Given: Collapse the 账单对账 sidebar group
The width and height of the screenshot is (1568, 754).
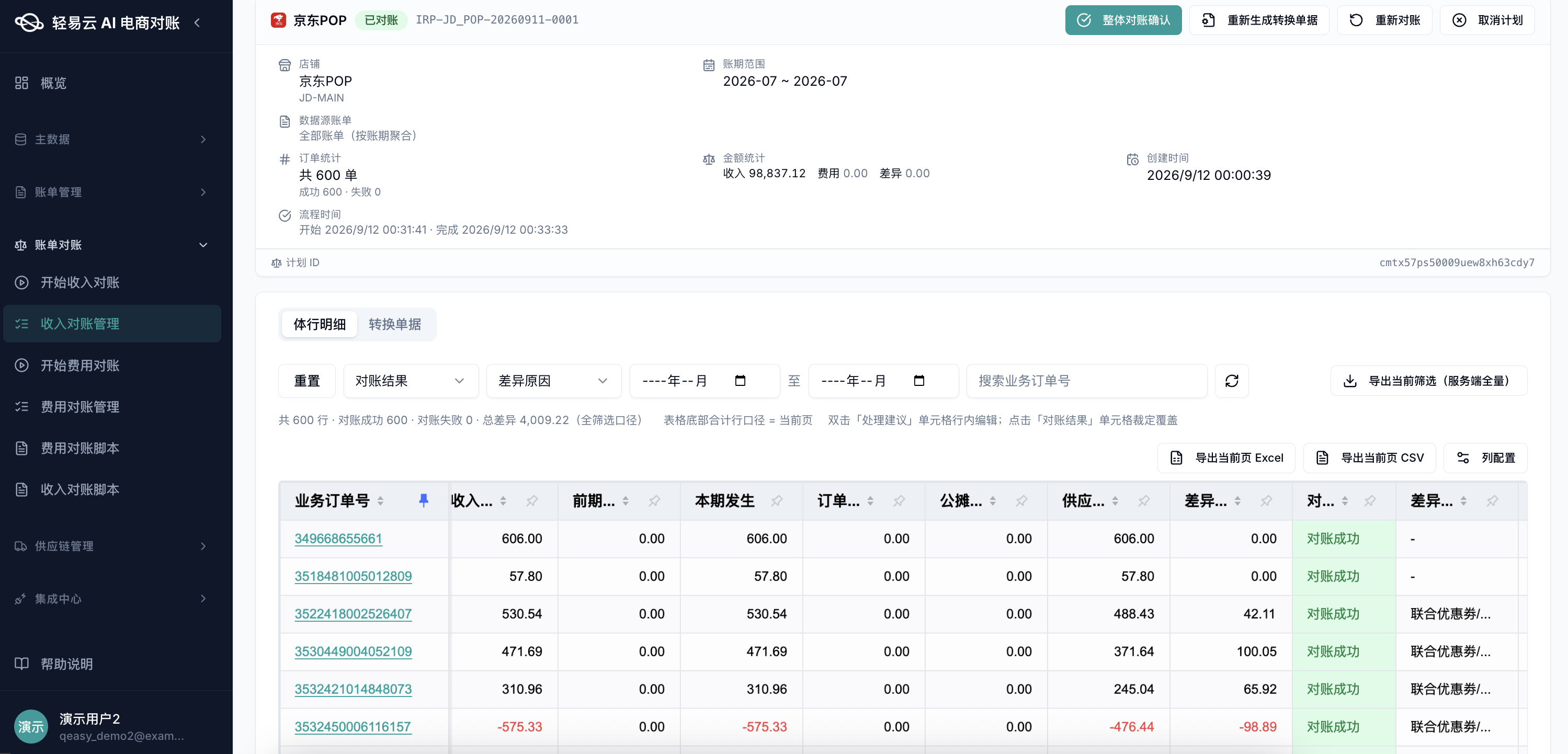Looking at the screenshot, I should [x=112, y=245].
